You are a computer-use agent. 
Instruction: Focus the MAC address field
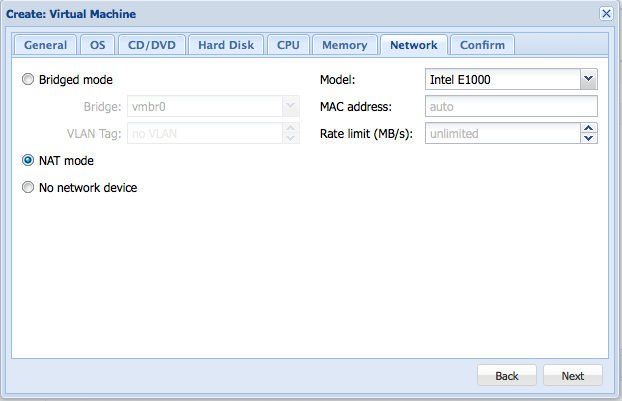click(511, 106)
